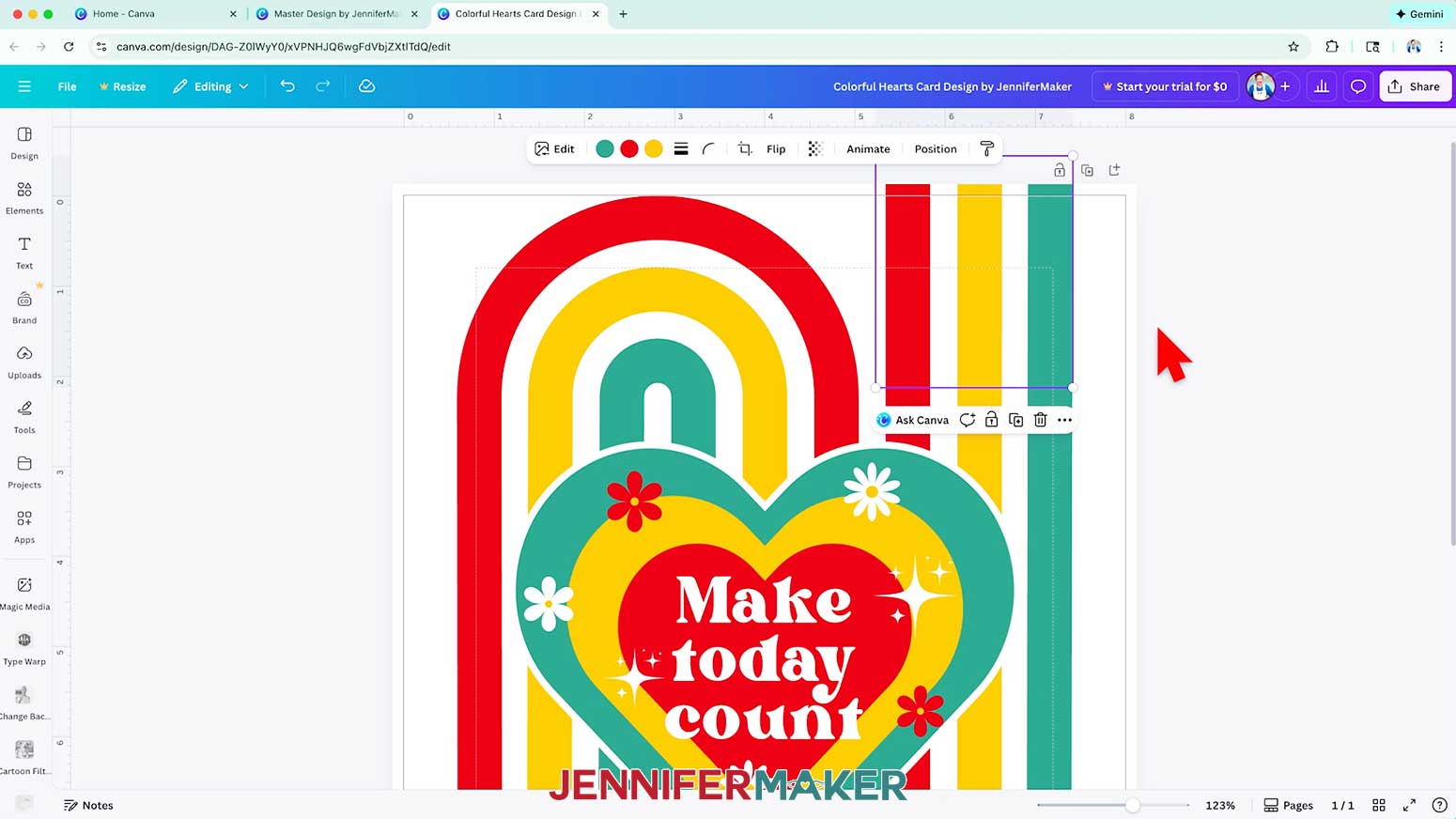The height and width of the screenshot is (819, 1456).
Task: Open the Resize menu
Action: (123, 86)
